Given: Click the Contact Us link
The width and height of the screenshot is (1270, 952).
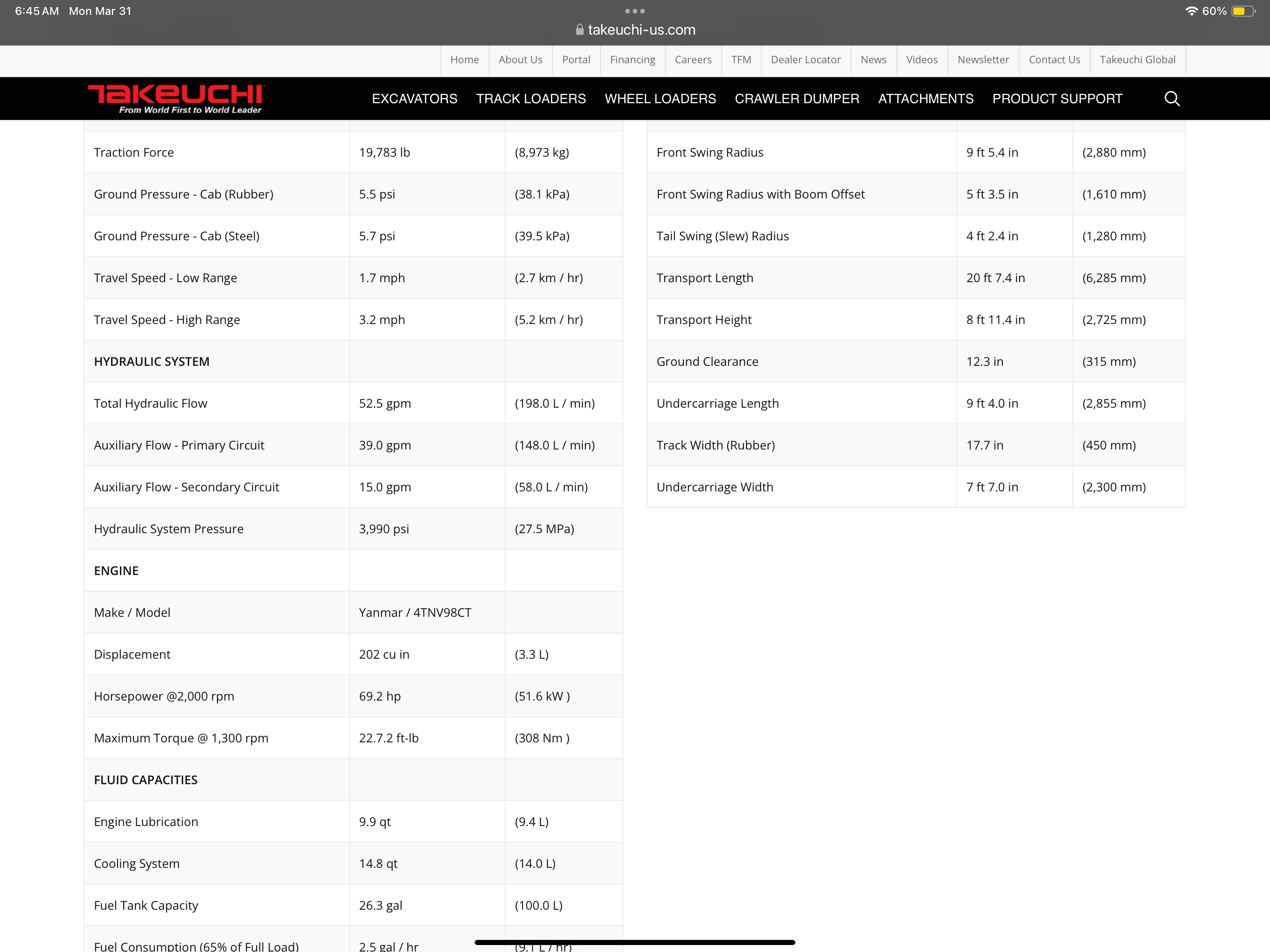Looking at the screenshot, I should coord(1054,59).
